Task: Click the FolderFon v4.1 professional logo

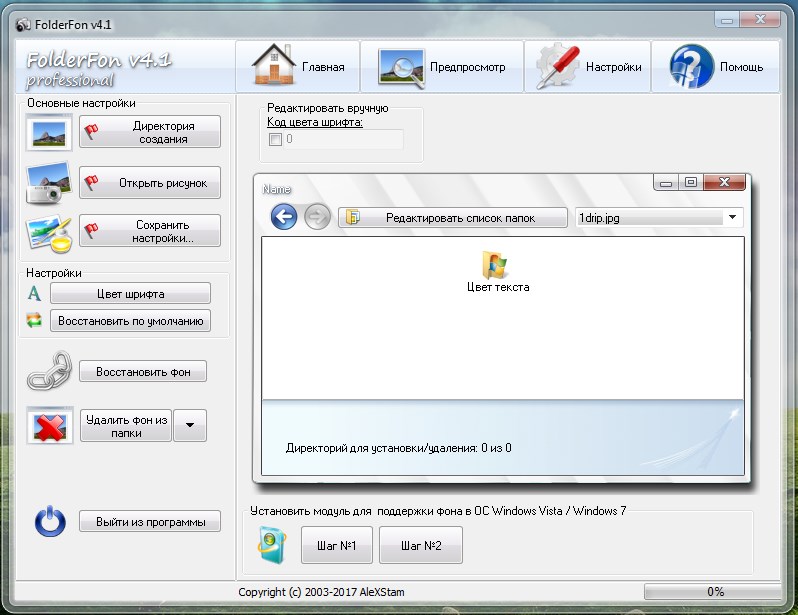Action: click(99, 69)
